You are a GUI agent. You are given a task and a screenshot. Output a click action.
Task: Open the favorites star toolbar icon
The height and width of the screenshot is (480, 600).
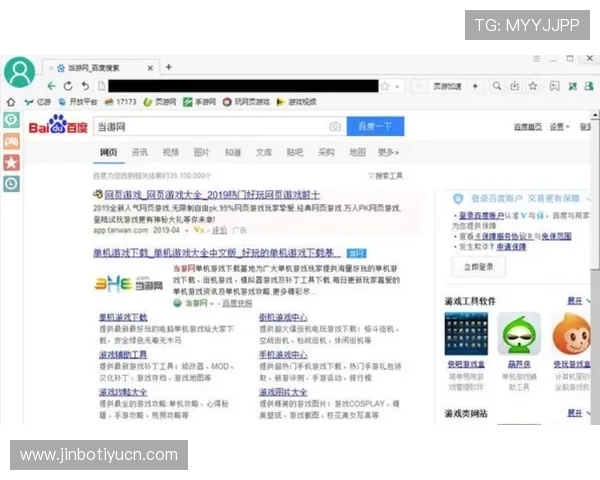click(x=533, y=86)
